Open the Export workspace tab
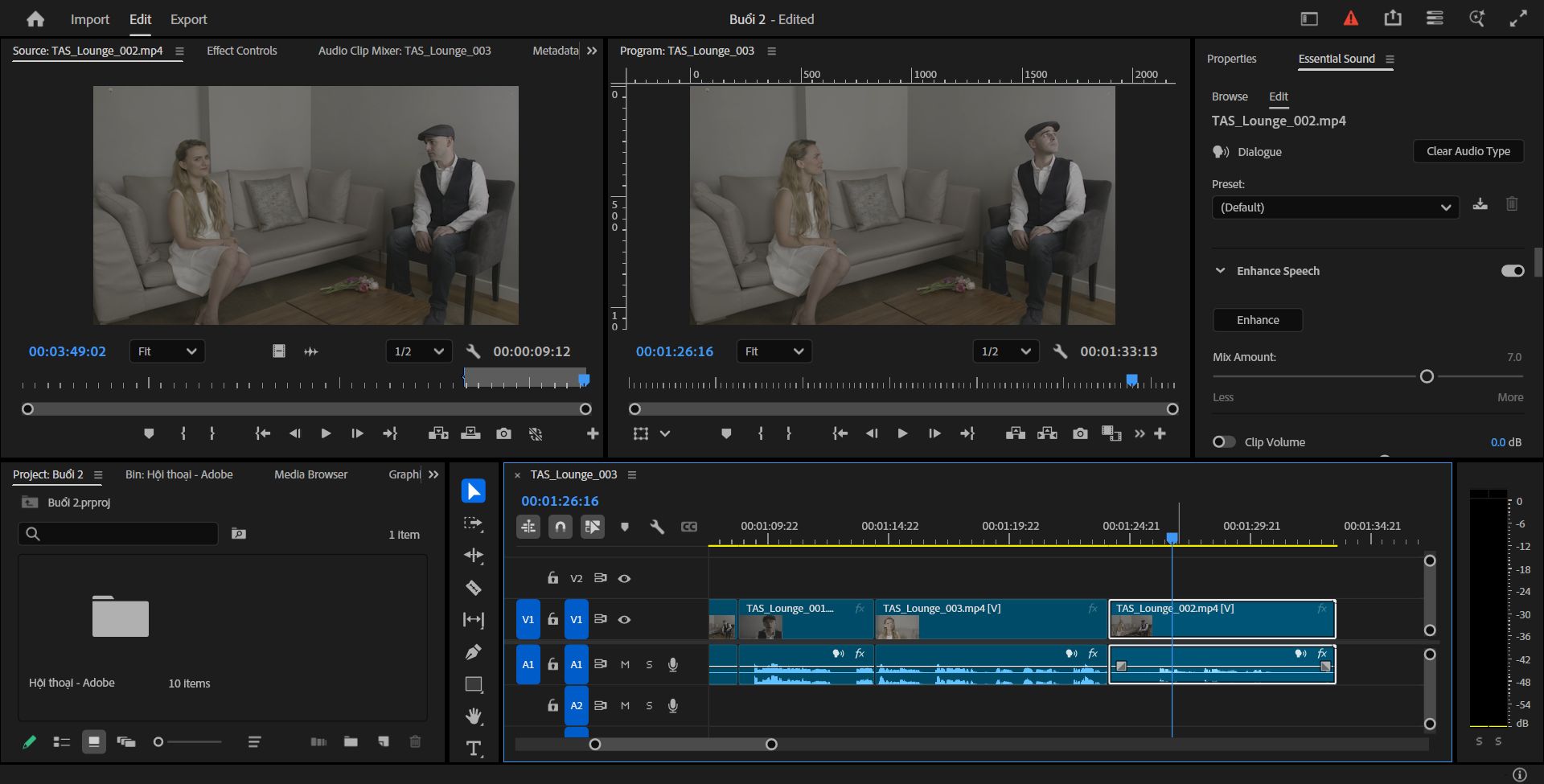This screenshot has height=784, width=1544. 188,19
